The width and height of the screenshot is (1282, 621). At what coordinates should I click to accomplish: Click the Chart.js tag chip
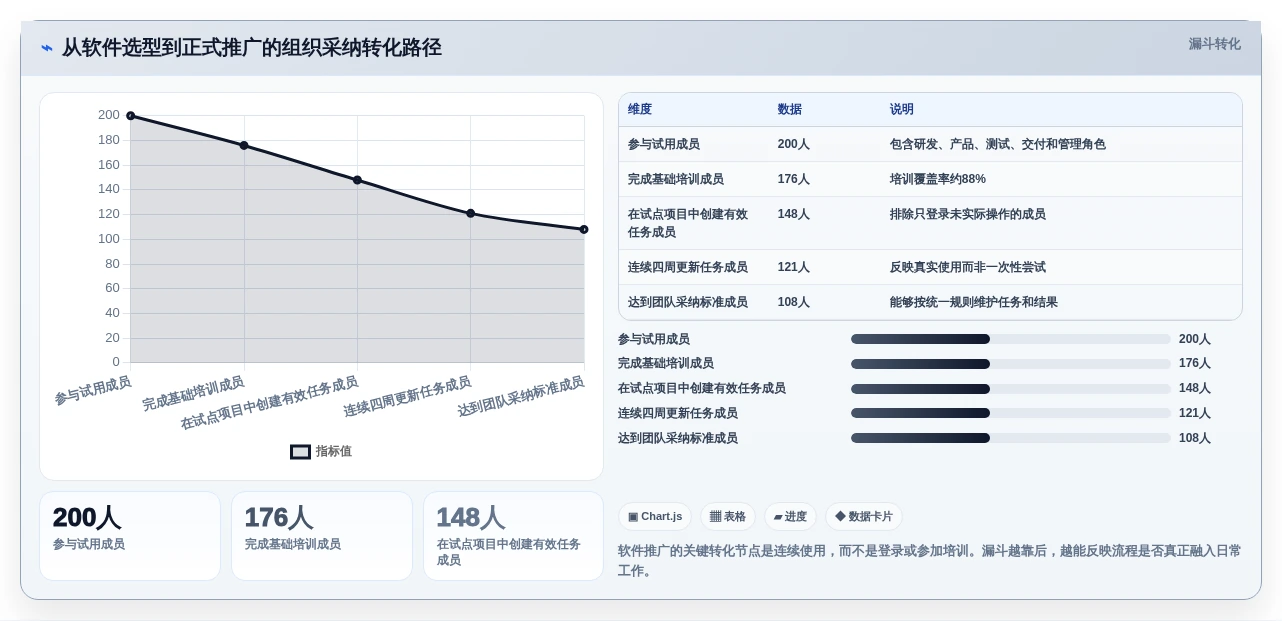pyautogui.click(x=655, y=517)
